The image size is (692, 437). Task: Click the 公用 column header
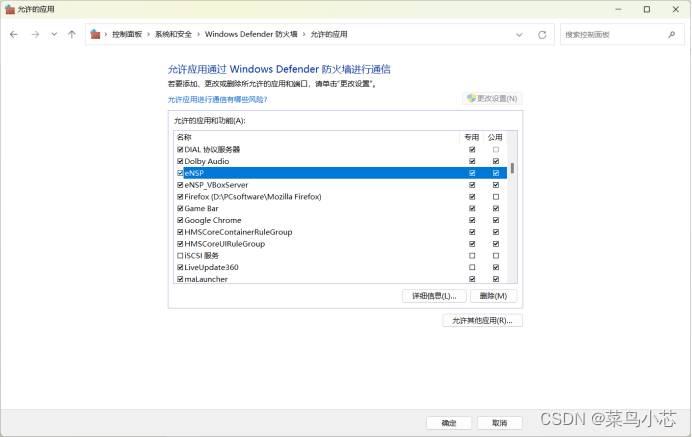[495, 137]
